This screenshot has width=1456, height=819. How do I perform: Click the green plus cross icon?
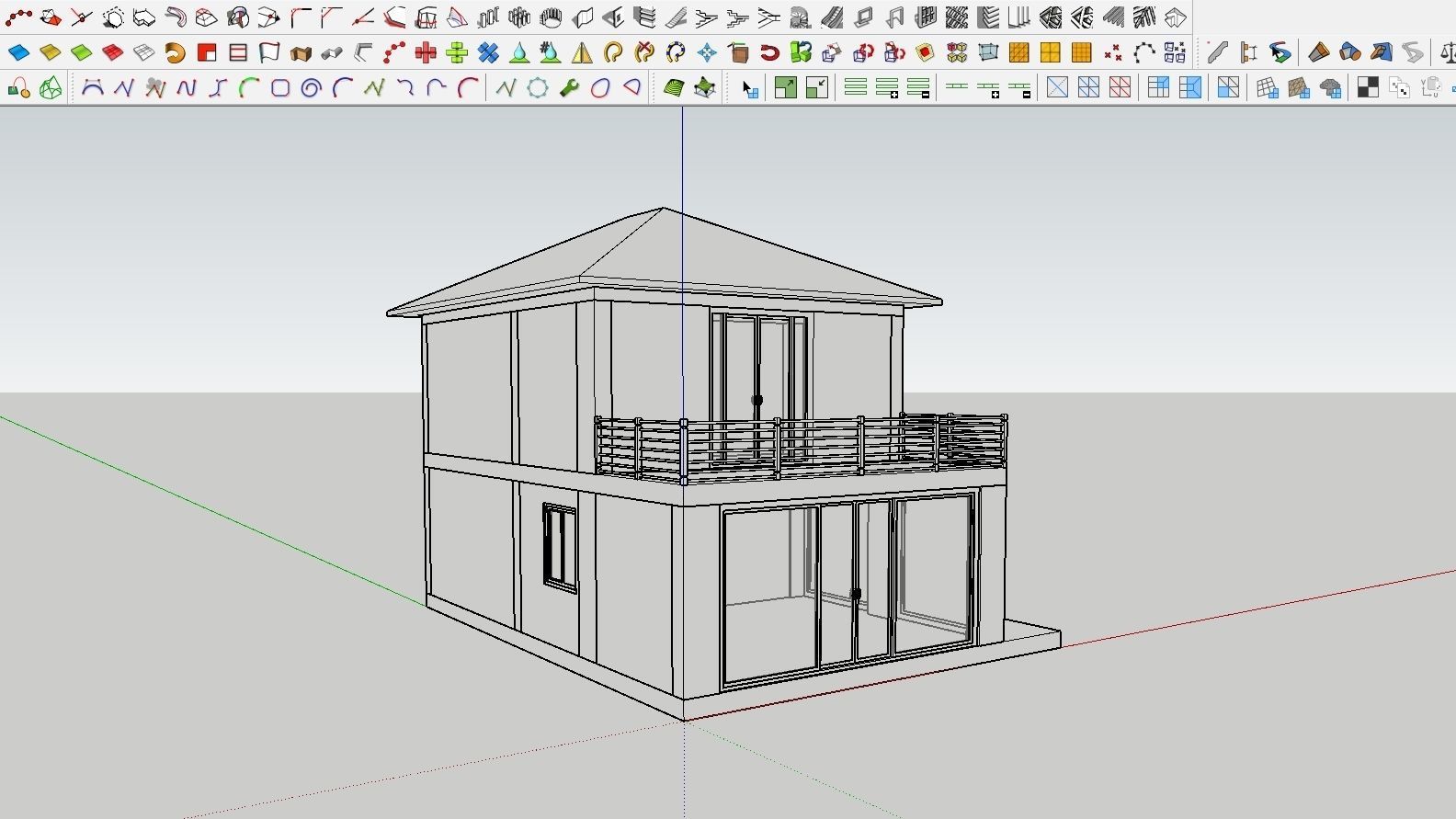click(457, 52)
